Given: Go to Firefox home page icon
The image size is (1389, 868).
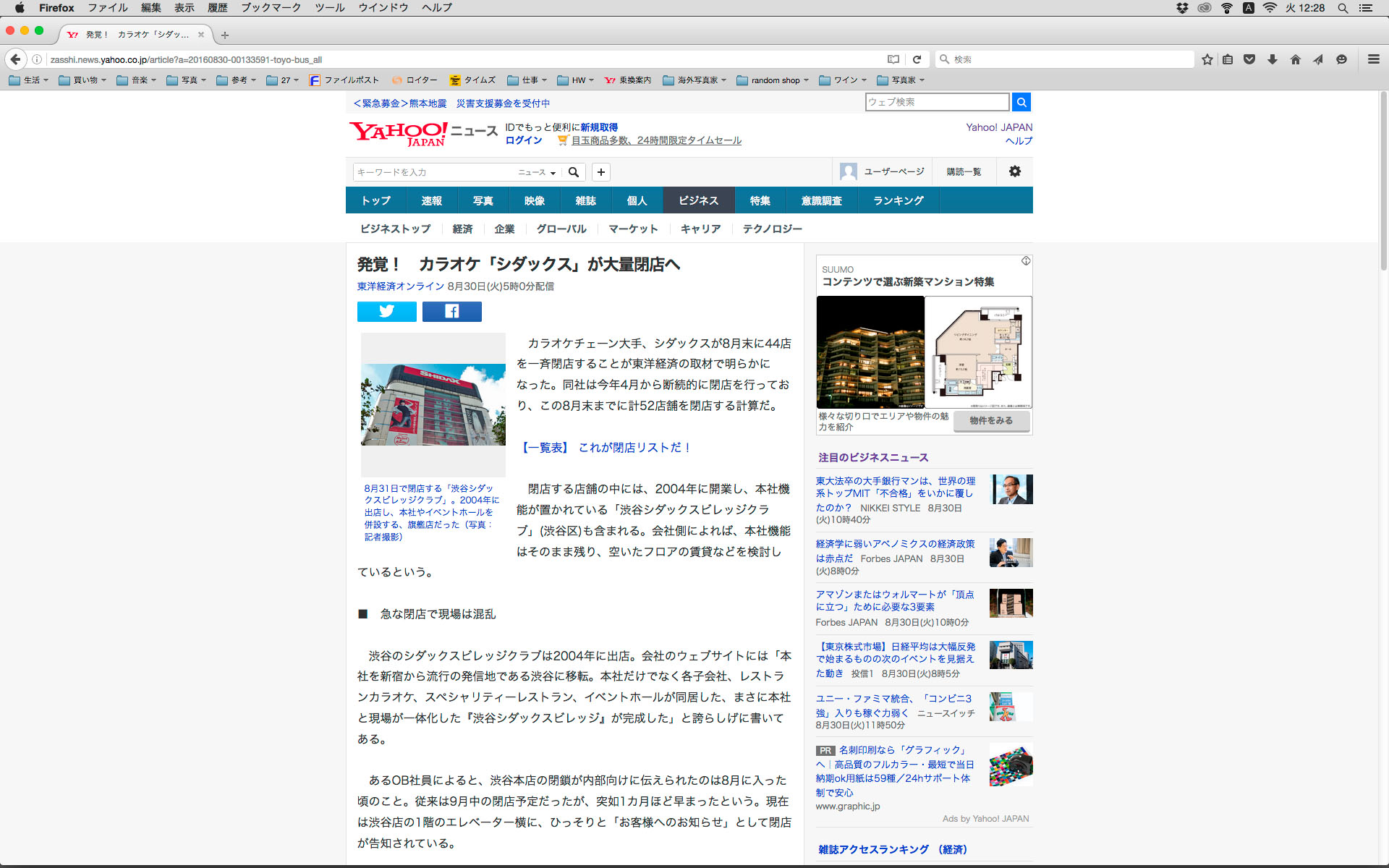Looking at the screenshot, I should 1295,59.
